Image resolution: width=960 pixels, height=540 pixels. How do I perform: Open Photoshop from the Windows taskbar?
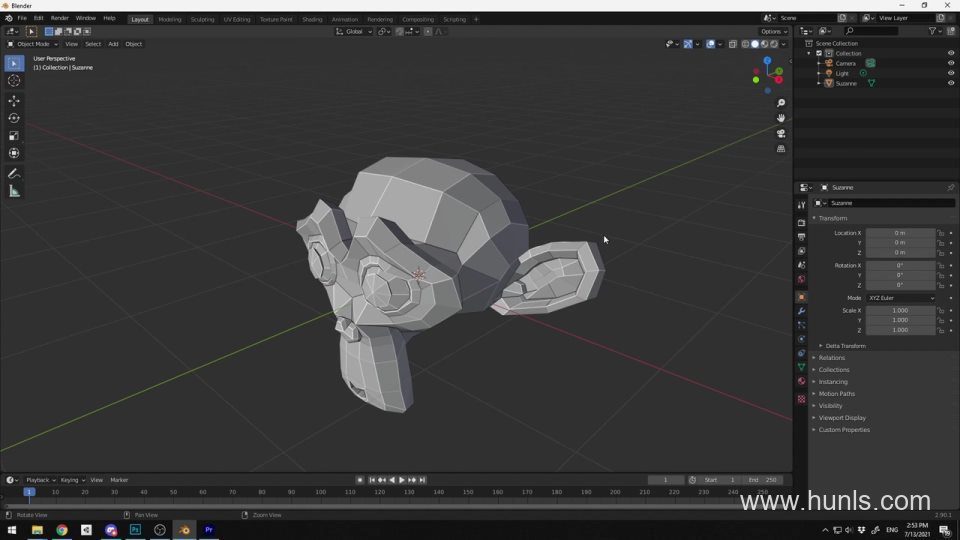135,530
